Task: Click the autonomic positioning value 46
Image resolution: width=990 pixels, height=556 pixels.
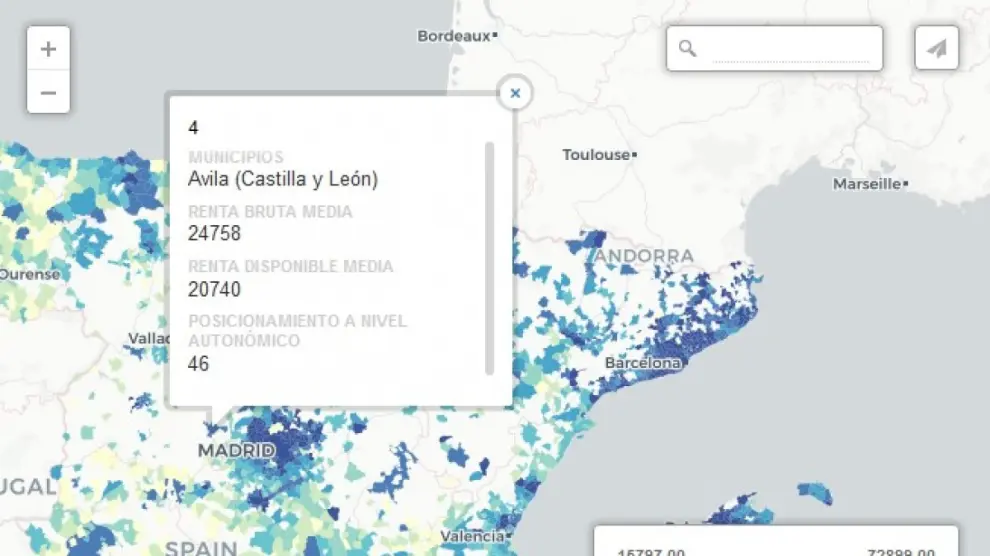Action: (198, 364)
